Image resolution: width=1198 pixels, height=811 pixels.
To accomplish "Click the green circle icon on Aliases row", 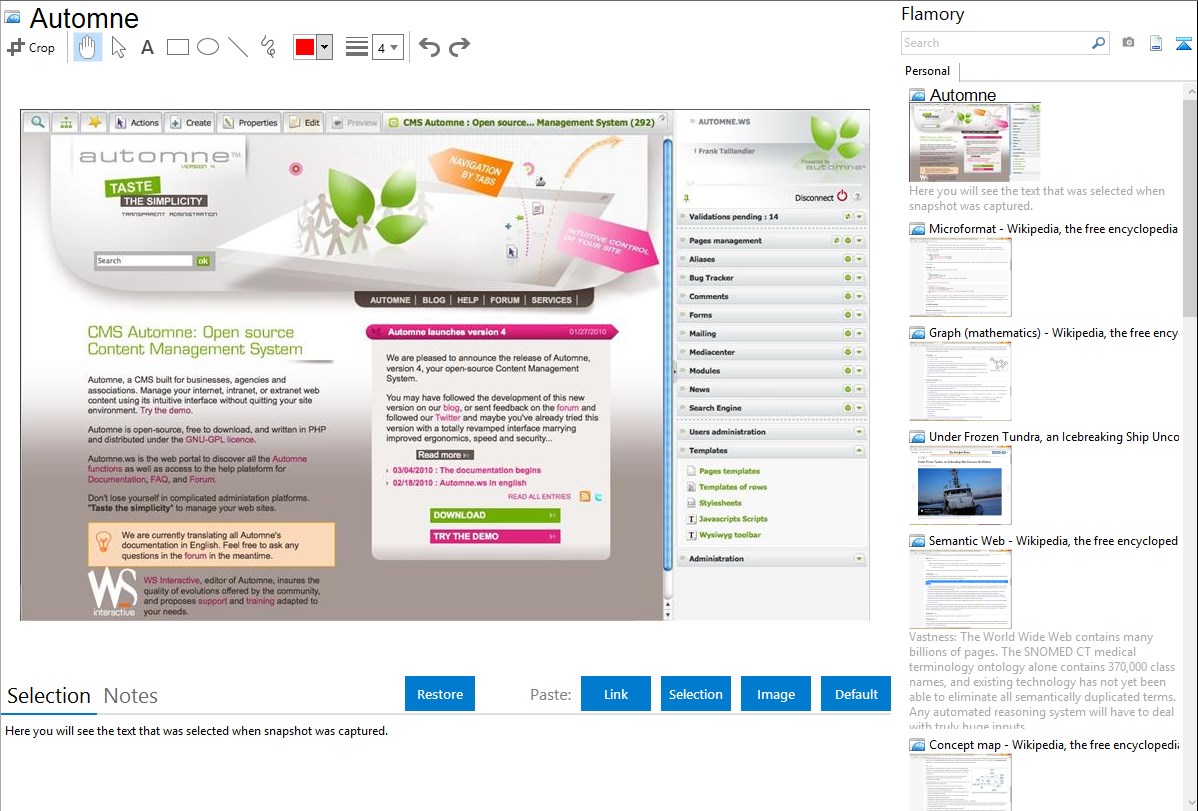I will coord(847,259).
